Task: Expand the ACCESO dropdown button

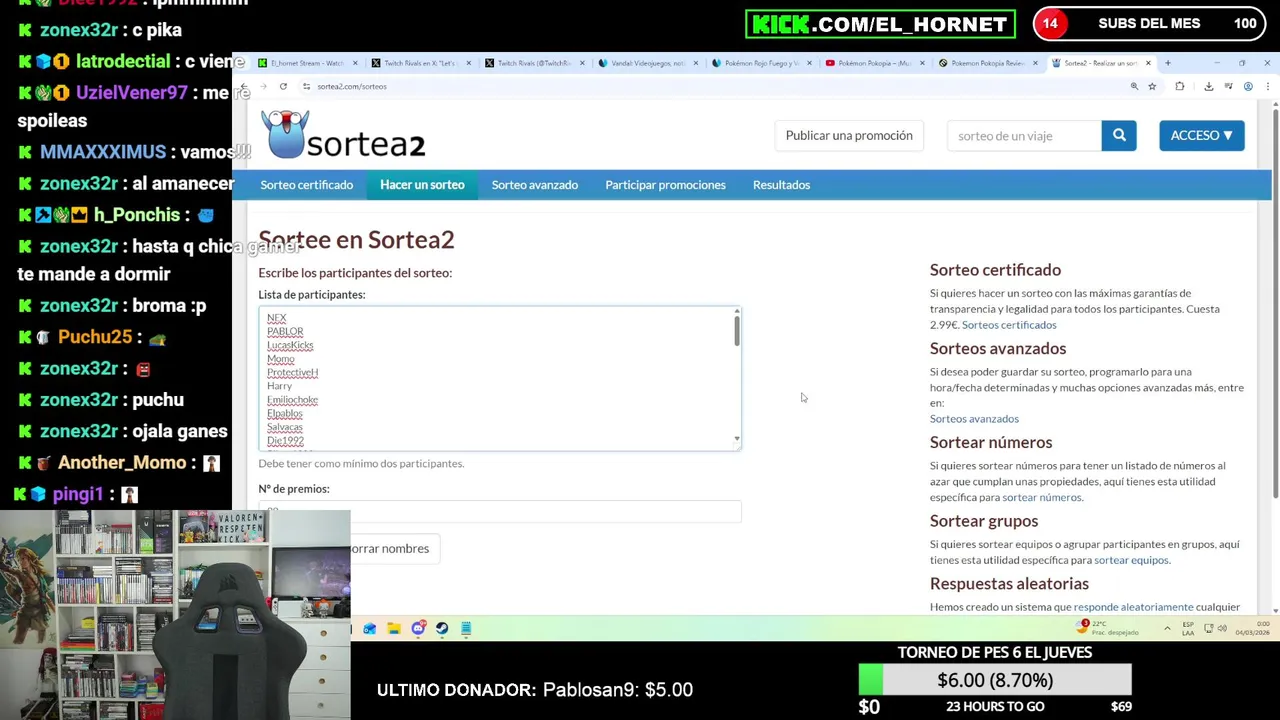Action: (1202, 135)
